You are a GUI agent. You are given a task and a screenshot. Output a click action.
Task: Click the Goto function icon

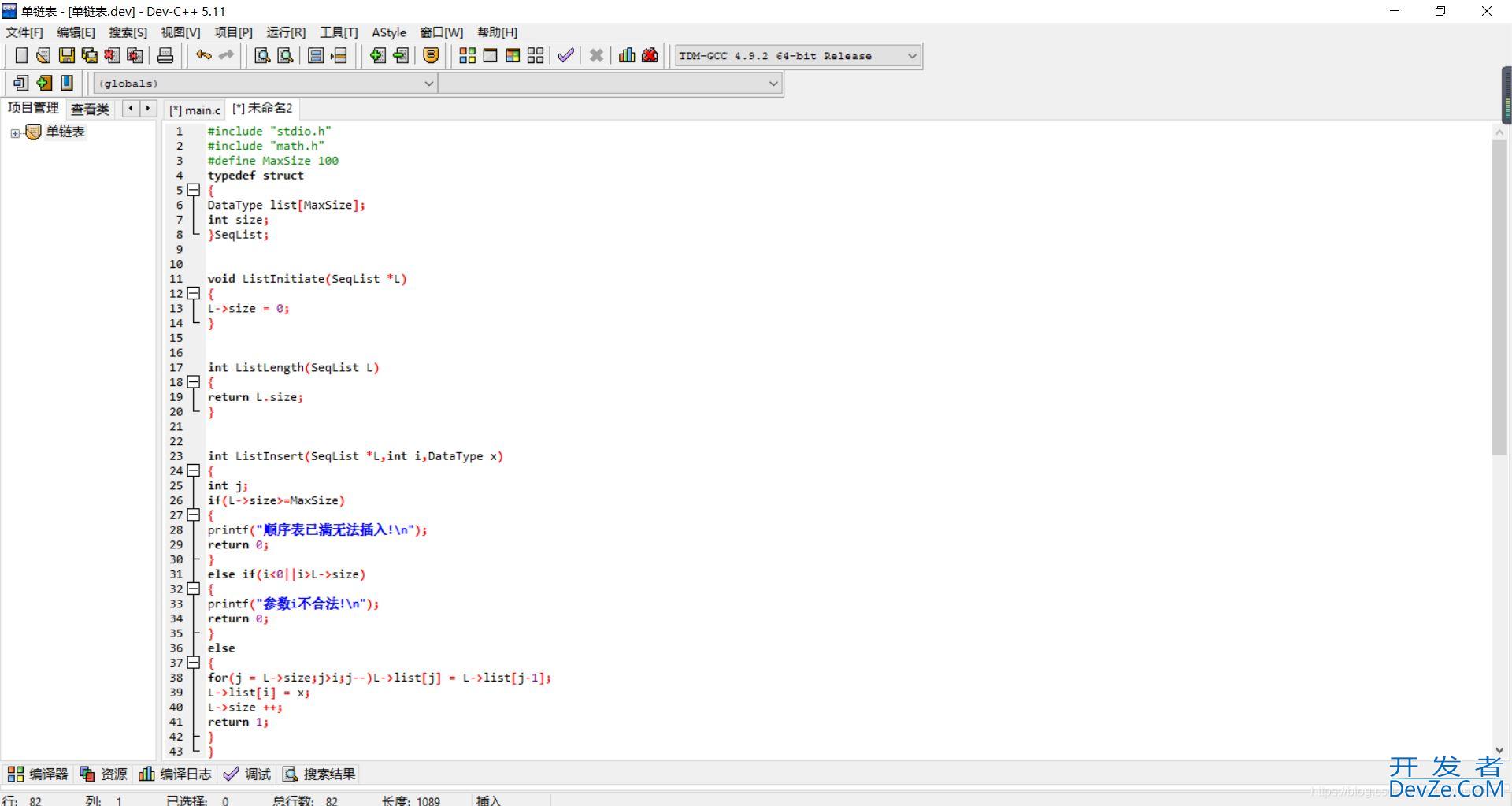(316, 55)
